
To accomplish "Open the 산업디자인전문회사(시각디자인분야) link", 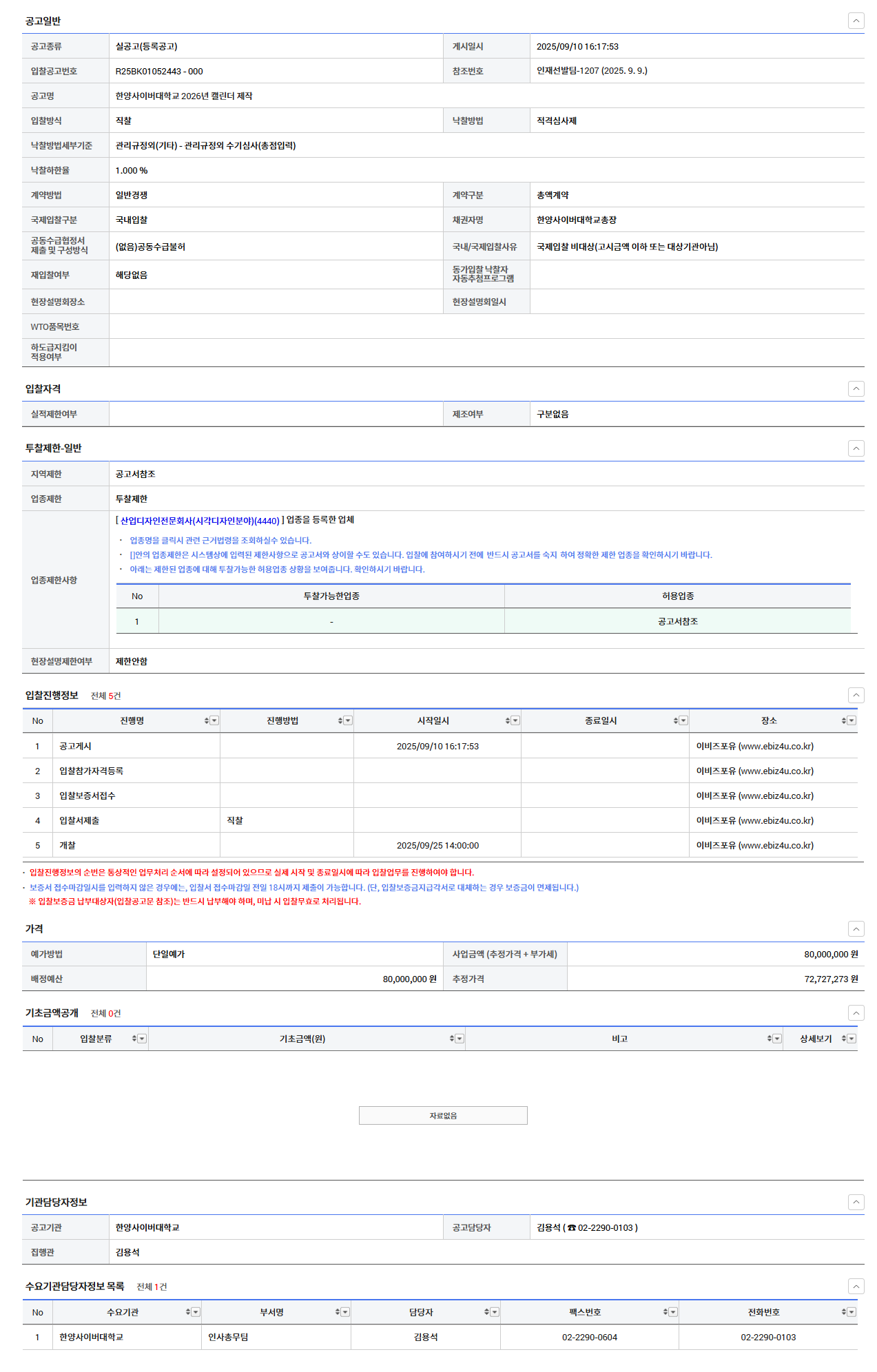I will (200, 521).
